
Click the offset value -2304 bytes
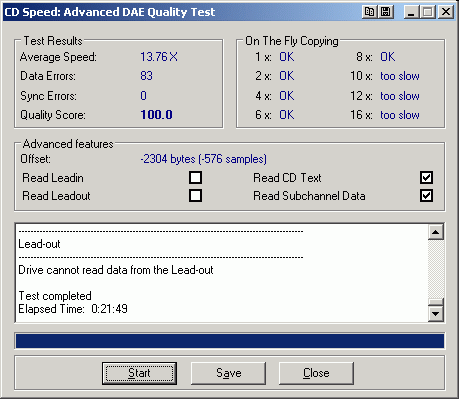click(203, 159)
